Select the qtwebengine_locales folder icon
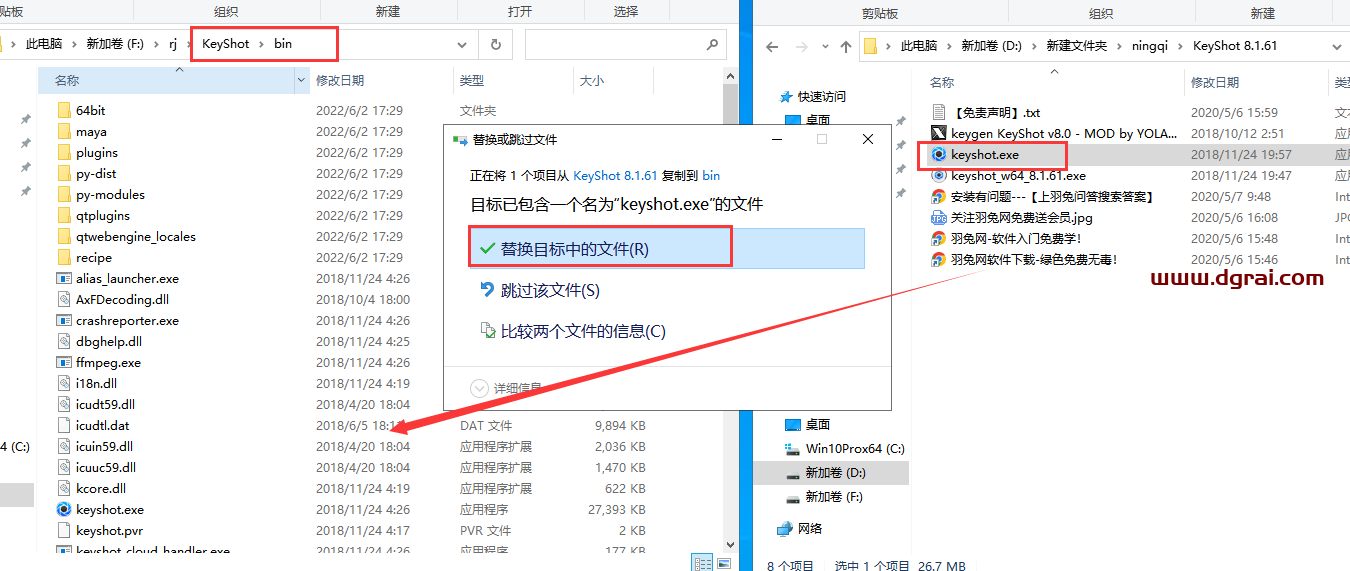Image resolution: width=1350 pixels, height=571 pixels. 64,237
